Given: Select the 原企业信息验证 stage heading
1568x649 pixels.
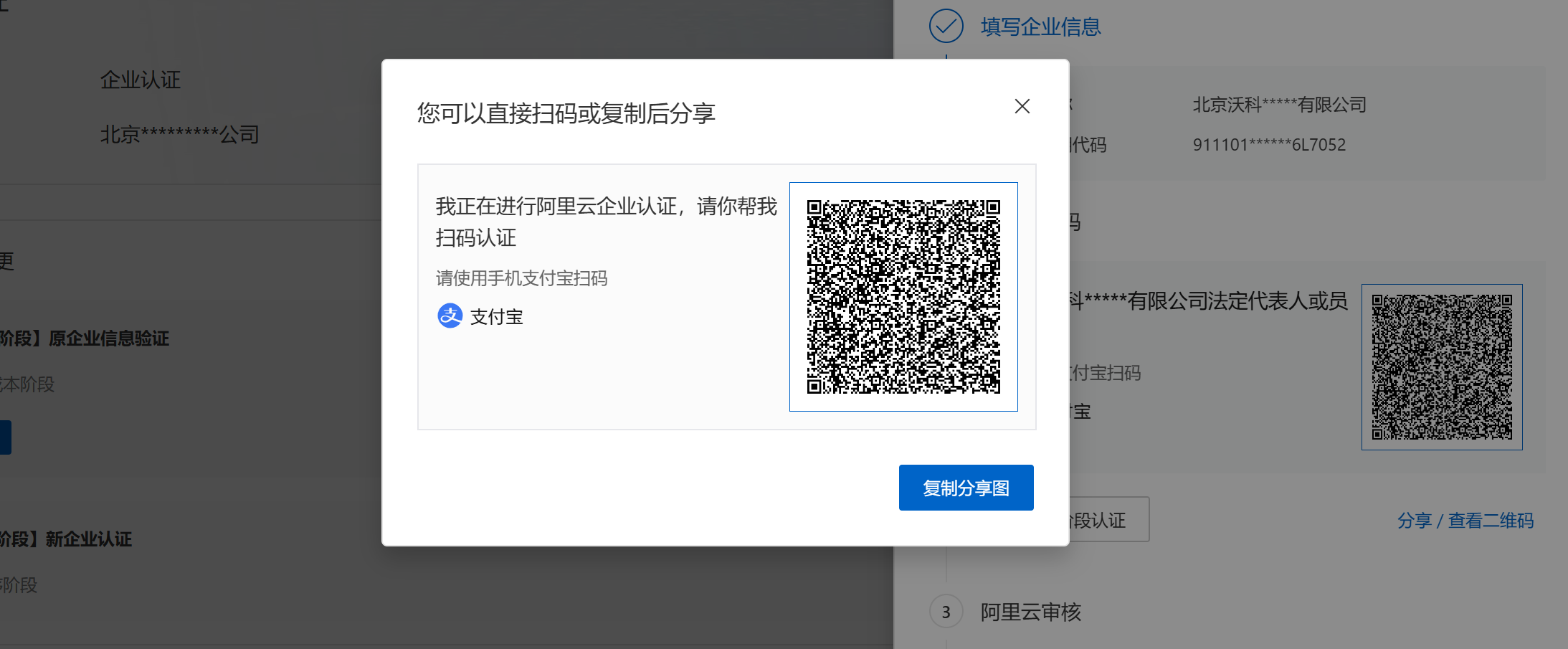Looking at the screenshot, I should 108,338.
